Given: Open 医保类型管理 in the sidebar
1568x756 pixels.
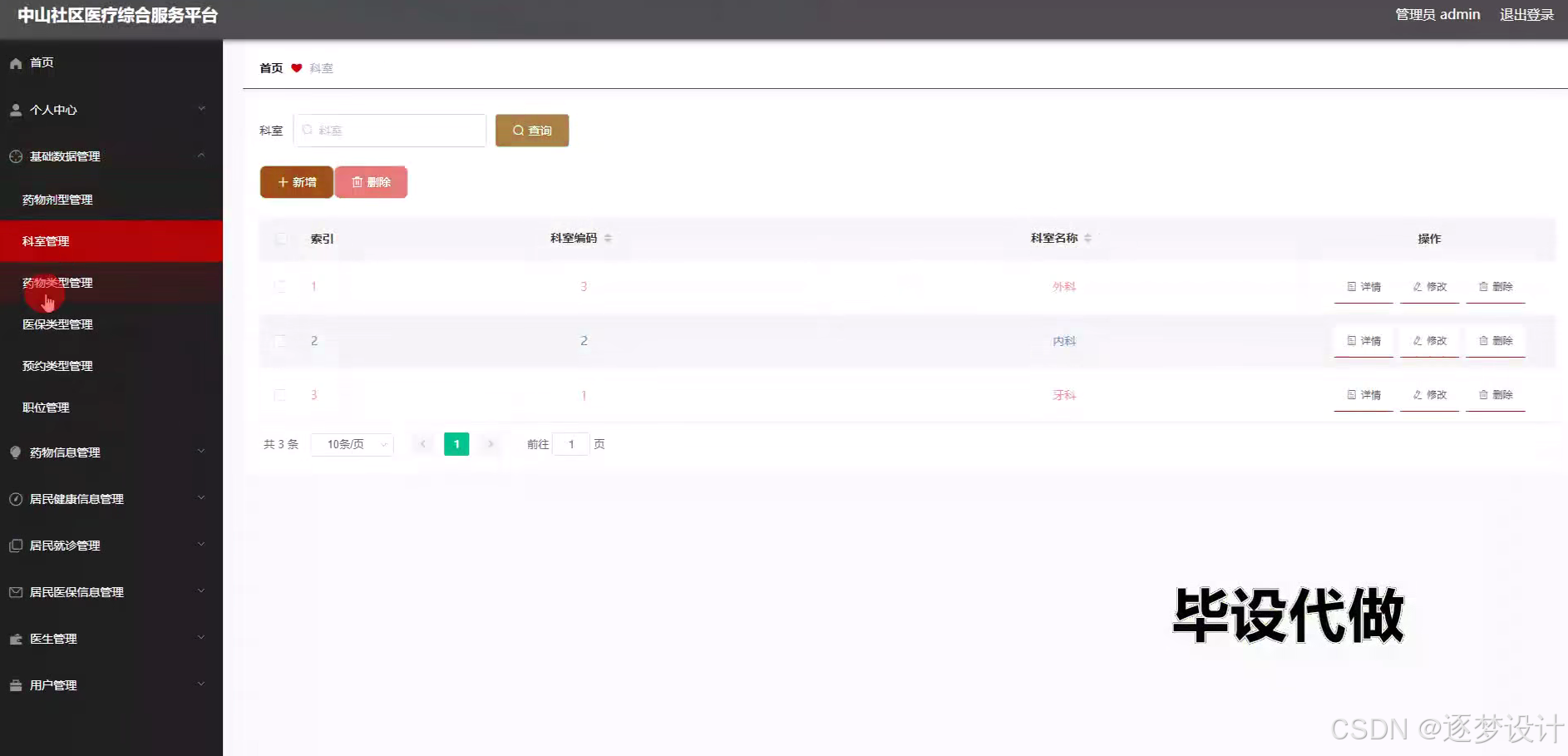Looking at the screenshot, I should tap(111, 324).
